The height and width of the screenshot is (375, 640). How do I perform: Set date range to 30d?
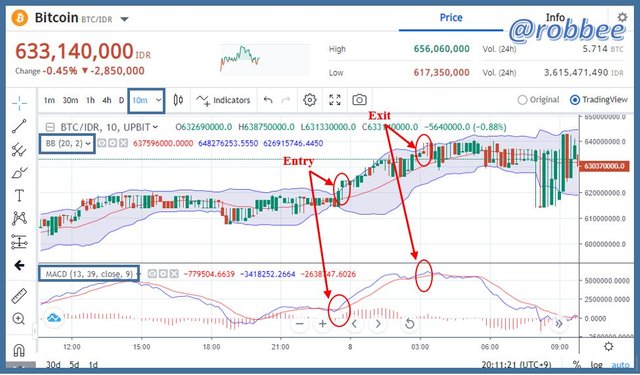point(53,364)
